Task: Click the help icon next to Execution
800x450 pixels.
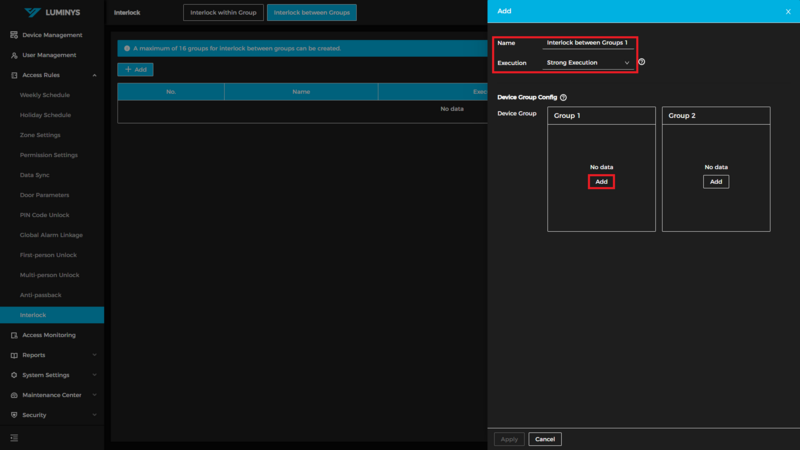Action: [x=641, y=62]
